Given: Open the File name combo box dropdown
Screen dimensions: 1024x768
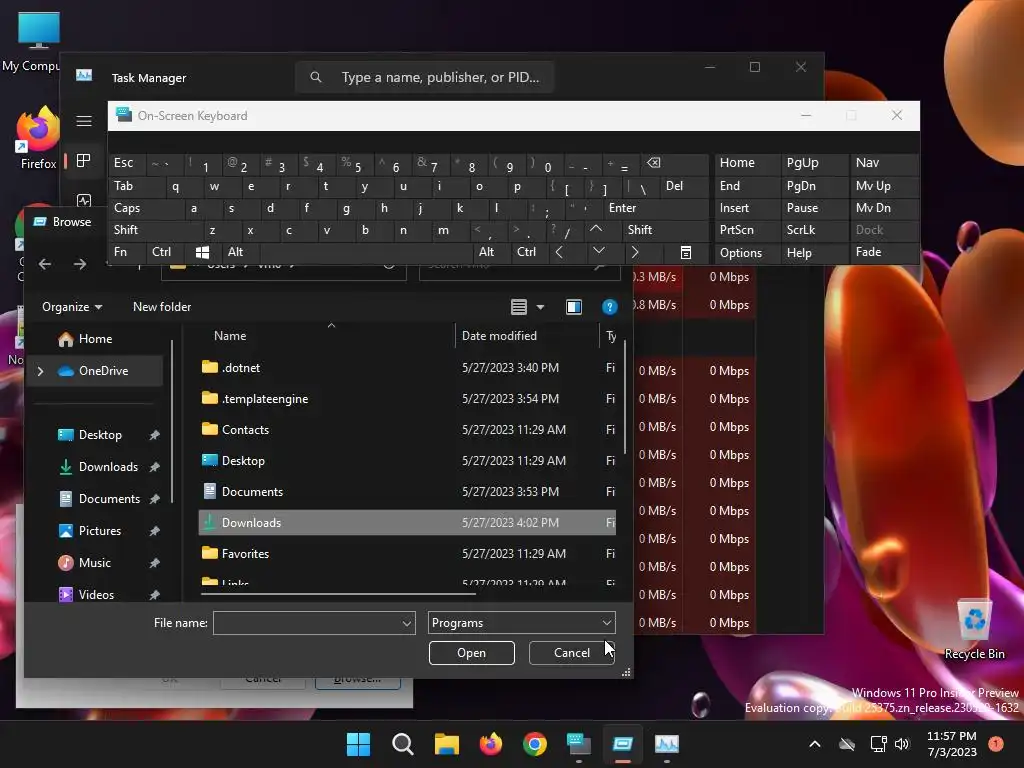Looking at the screenshot, I should pos(406,623).
